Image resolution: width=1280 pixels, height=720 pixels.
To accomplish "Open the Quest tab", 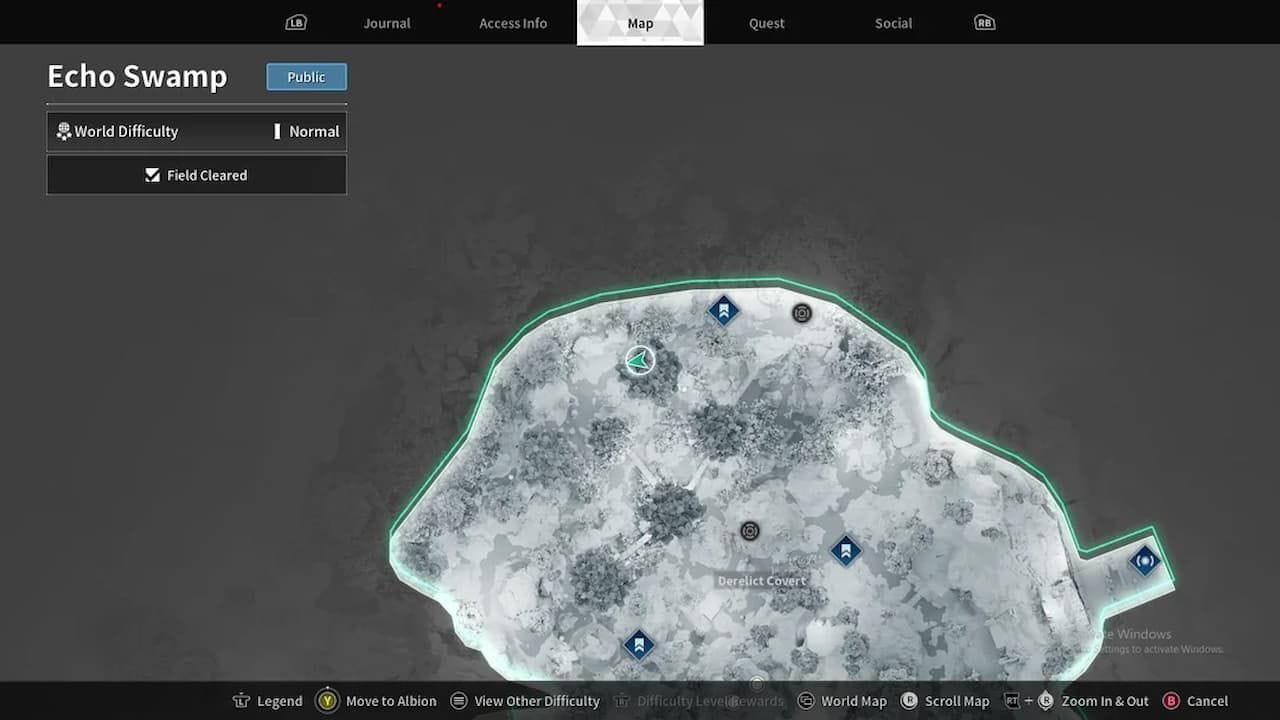I will click(767, 23).
